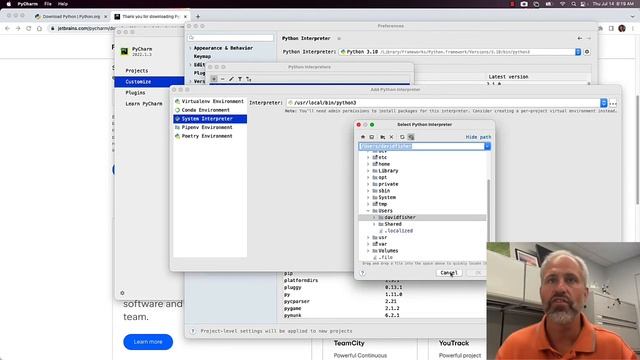This screenshot has height=360, width=640.
Task: Collapse the Users folder node
Action: pos(368,211)
